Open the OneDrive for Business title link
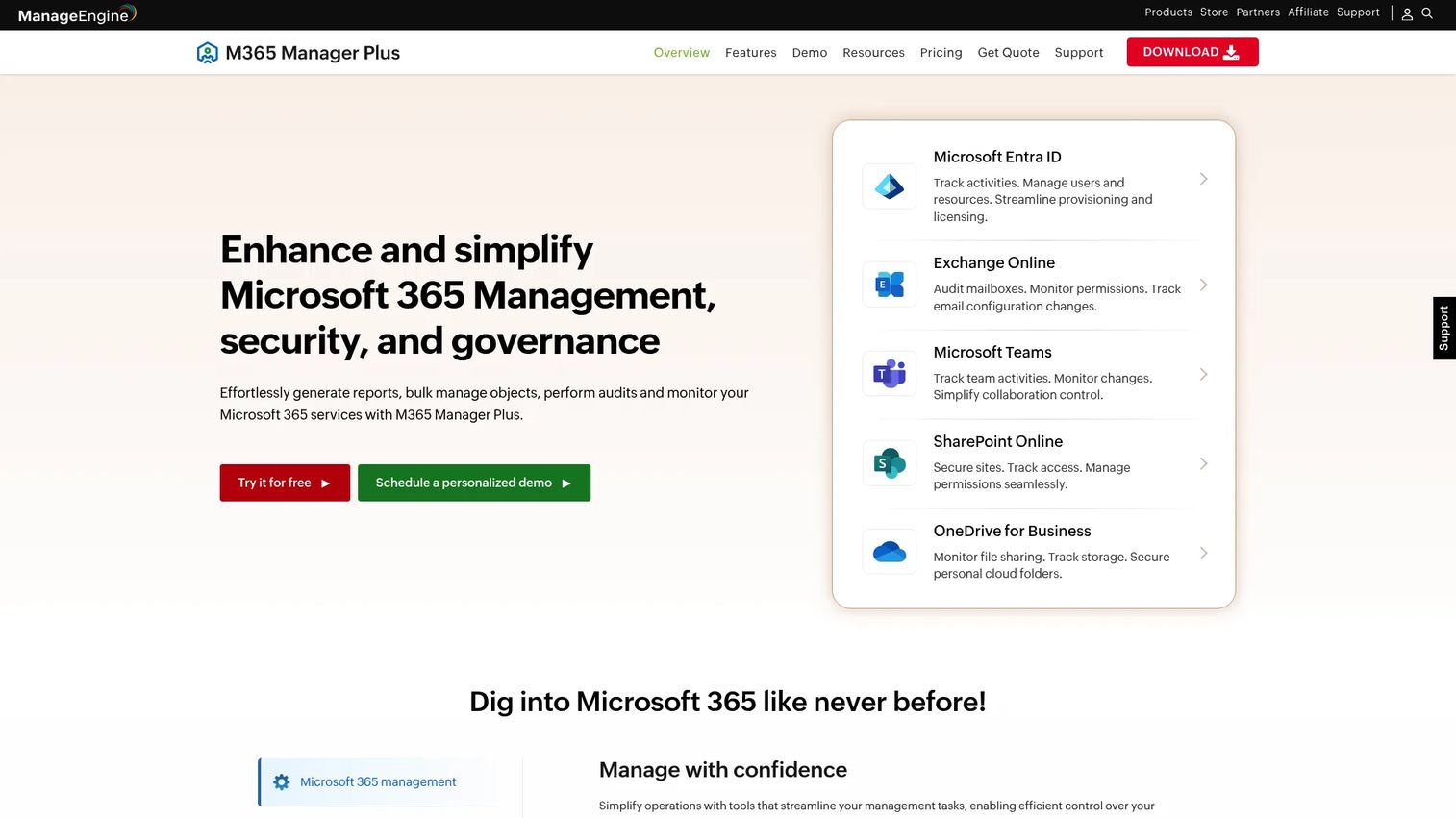 [1012, 531]
